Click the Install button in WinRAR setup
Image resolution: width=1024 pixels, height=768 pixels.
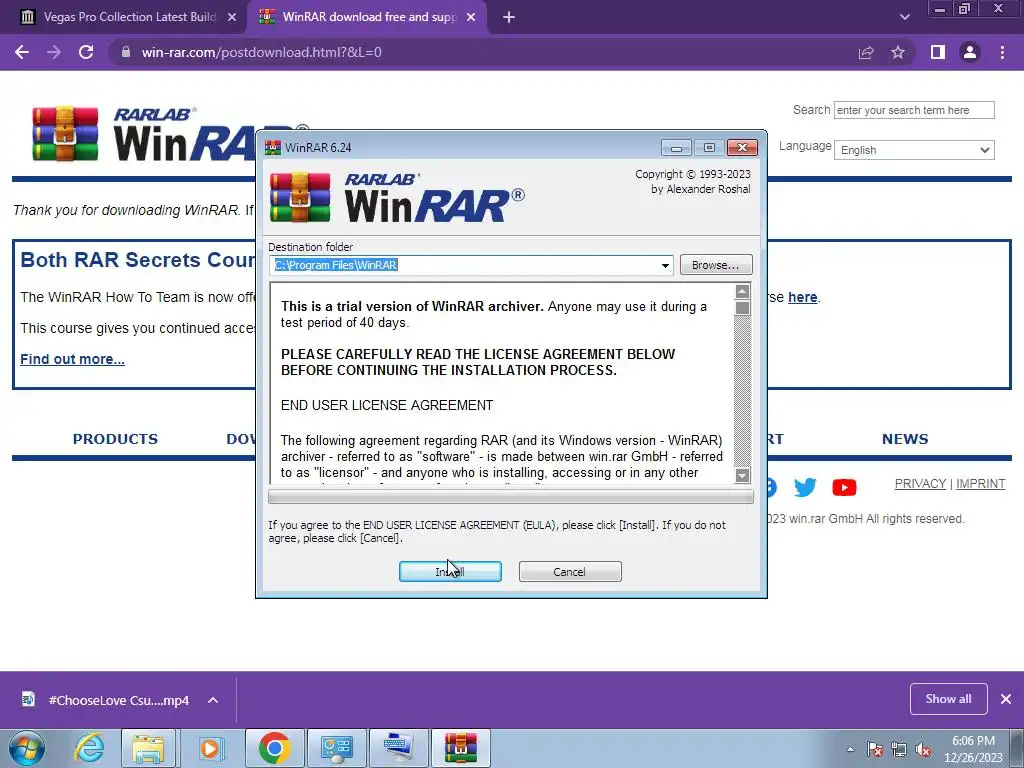tap(450, 571)
